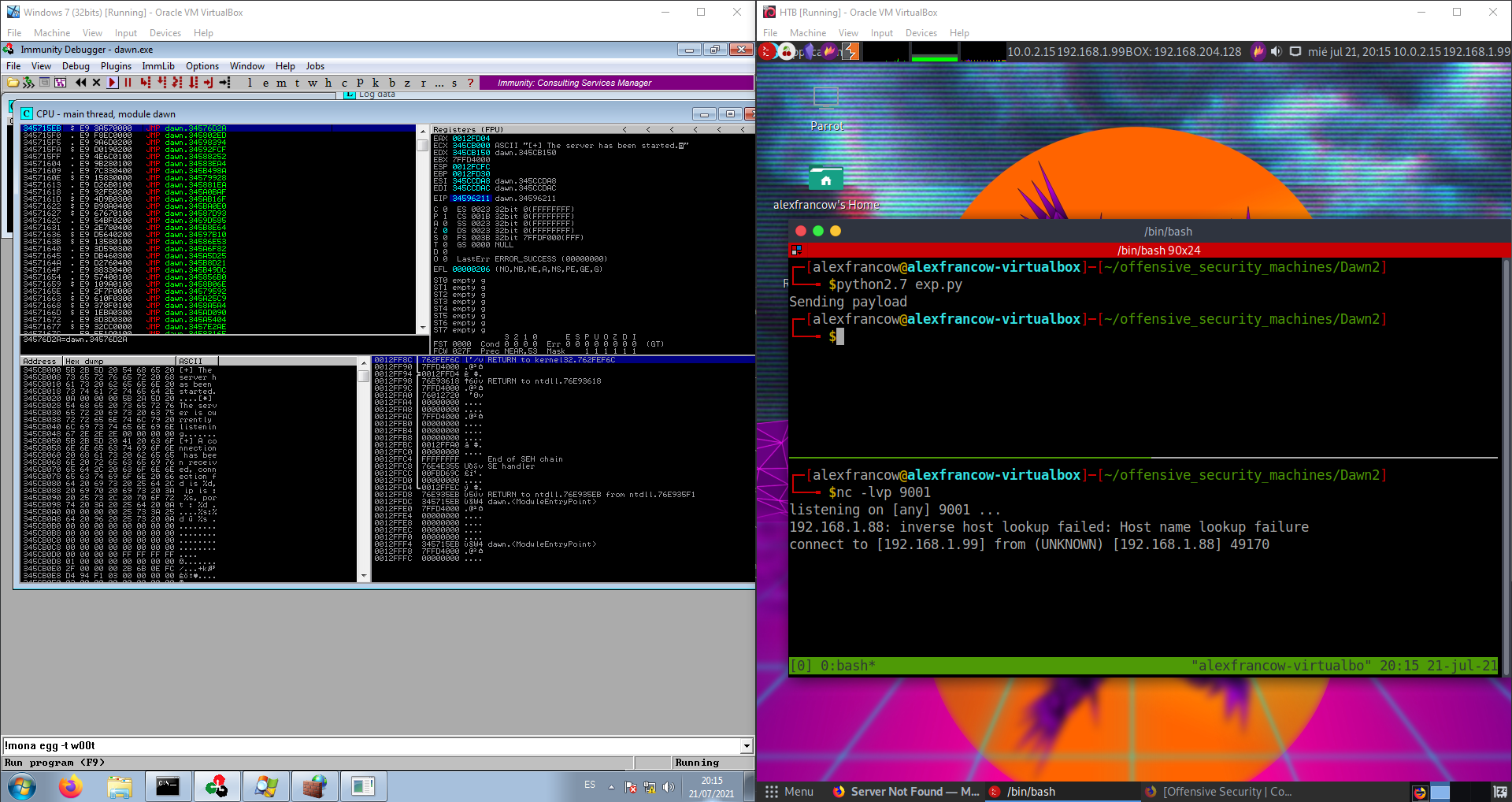The height and width of the screenshot is (802, 1512).
Task: Click the red question mark help icon
Action: point(471,83)
